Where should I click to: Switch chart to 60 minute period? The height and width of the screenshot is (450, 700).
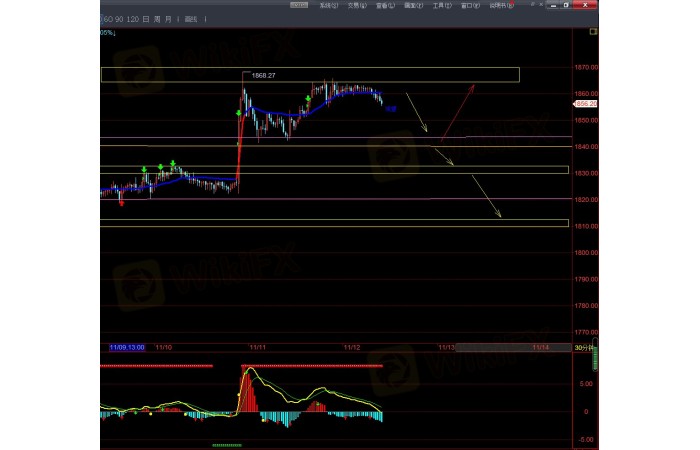coord(107,19)
